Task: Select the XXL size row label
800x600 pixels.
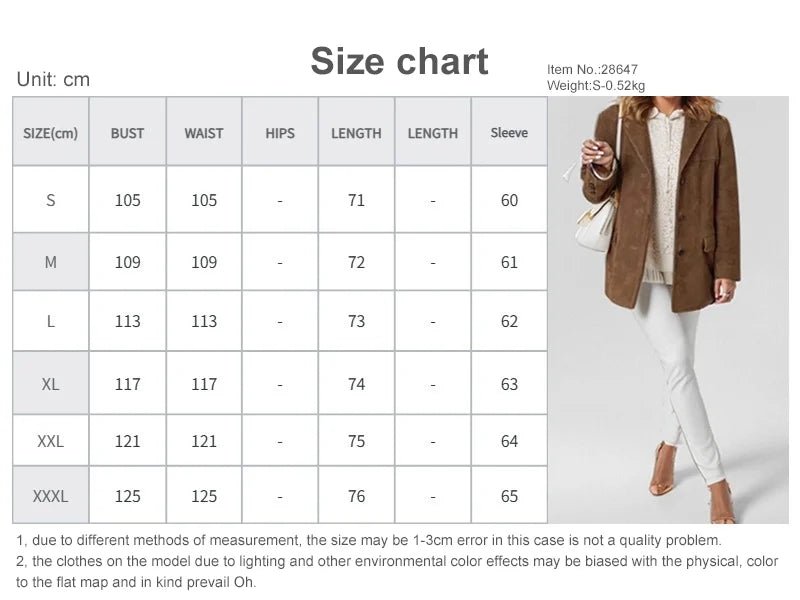Action: pyautogui.click(x=50, y=441)
